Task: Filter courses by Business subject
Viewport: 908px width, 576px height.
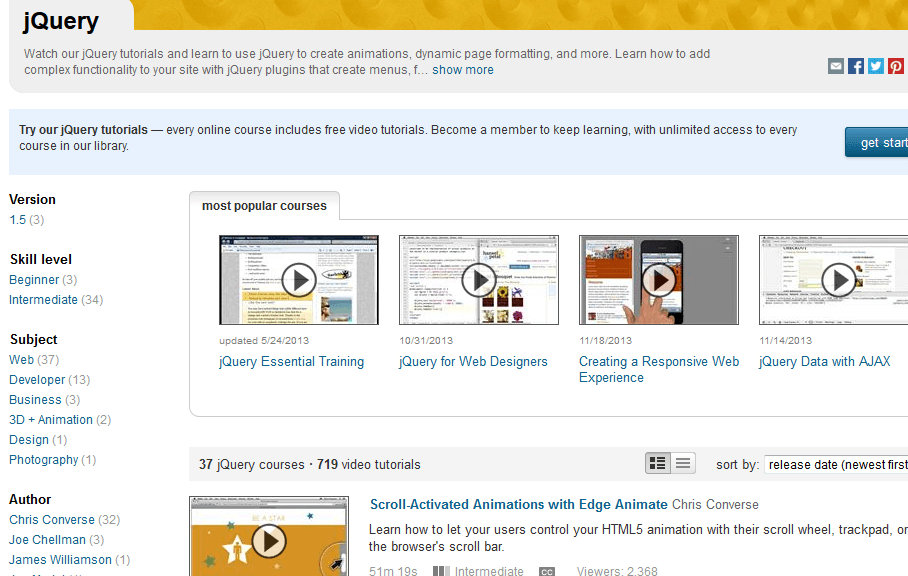Action: coord(35,400)
